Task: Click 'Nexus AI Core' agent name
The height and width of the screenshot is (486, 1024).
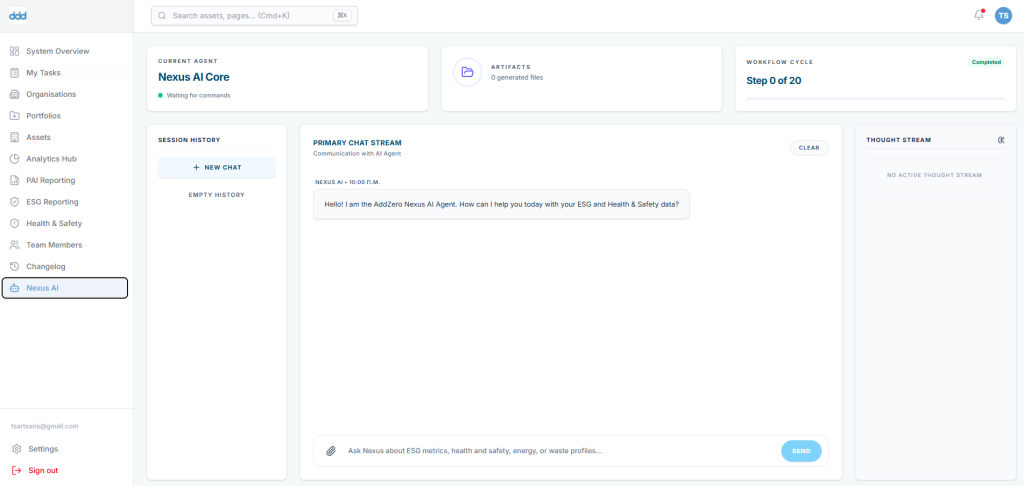Action: point(194,77)
